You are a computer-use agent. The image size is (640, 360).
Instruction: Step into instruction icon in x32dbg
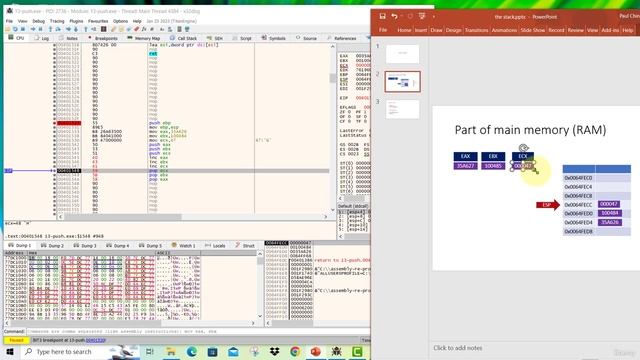tap(50, 29)
